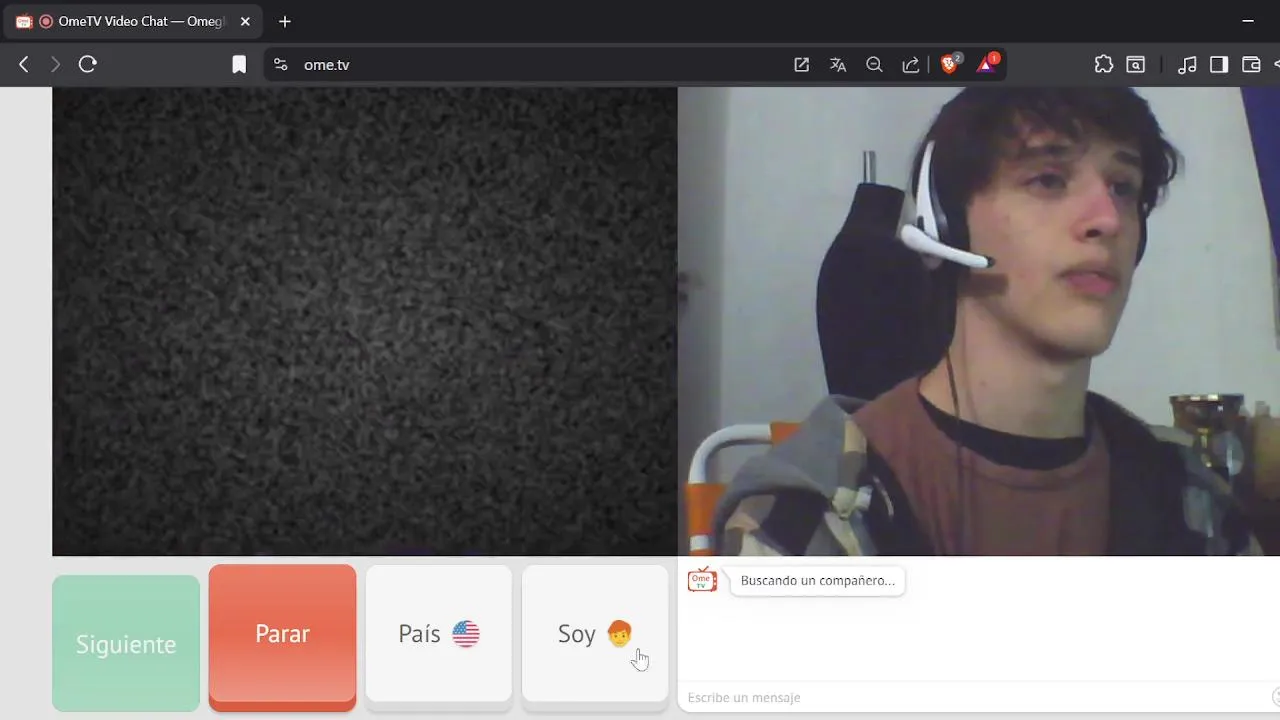Share this page with the share icon

click(x=911, y=64)
